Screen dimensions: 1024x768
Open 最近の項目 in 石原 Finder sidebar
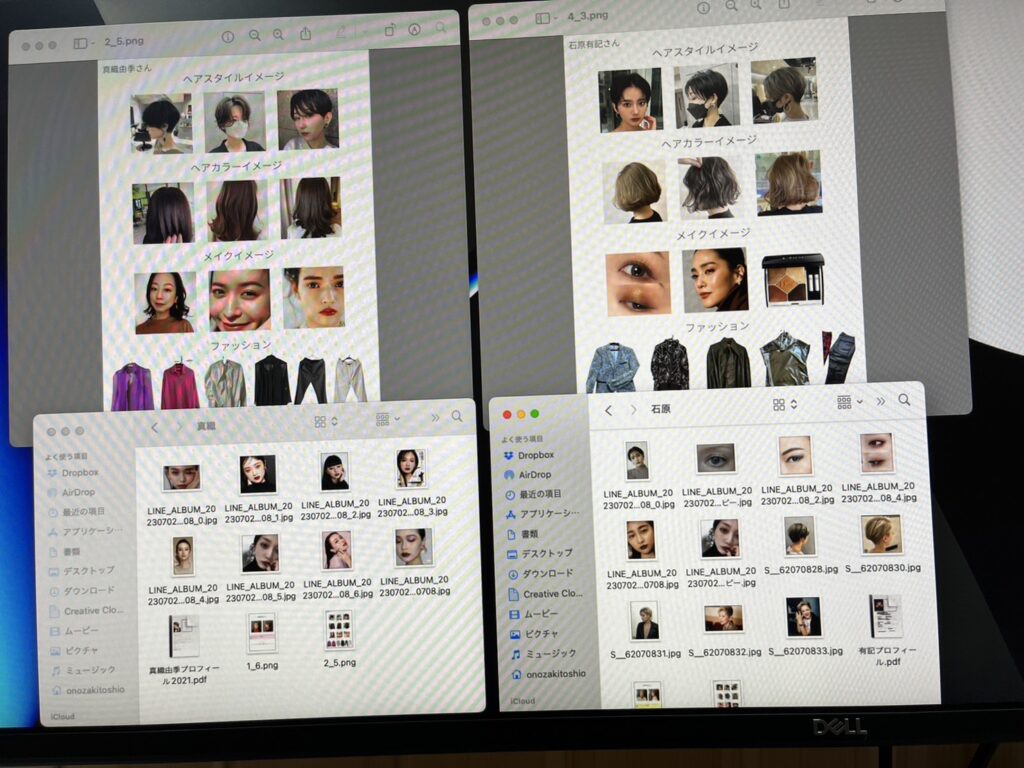pyautogui.click(x=534, y=494)
